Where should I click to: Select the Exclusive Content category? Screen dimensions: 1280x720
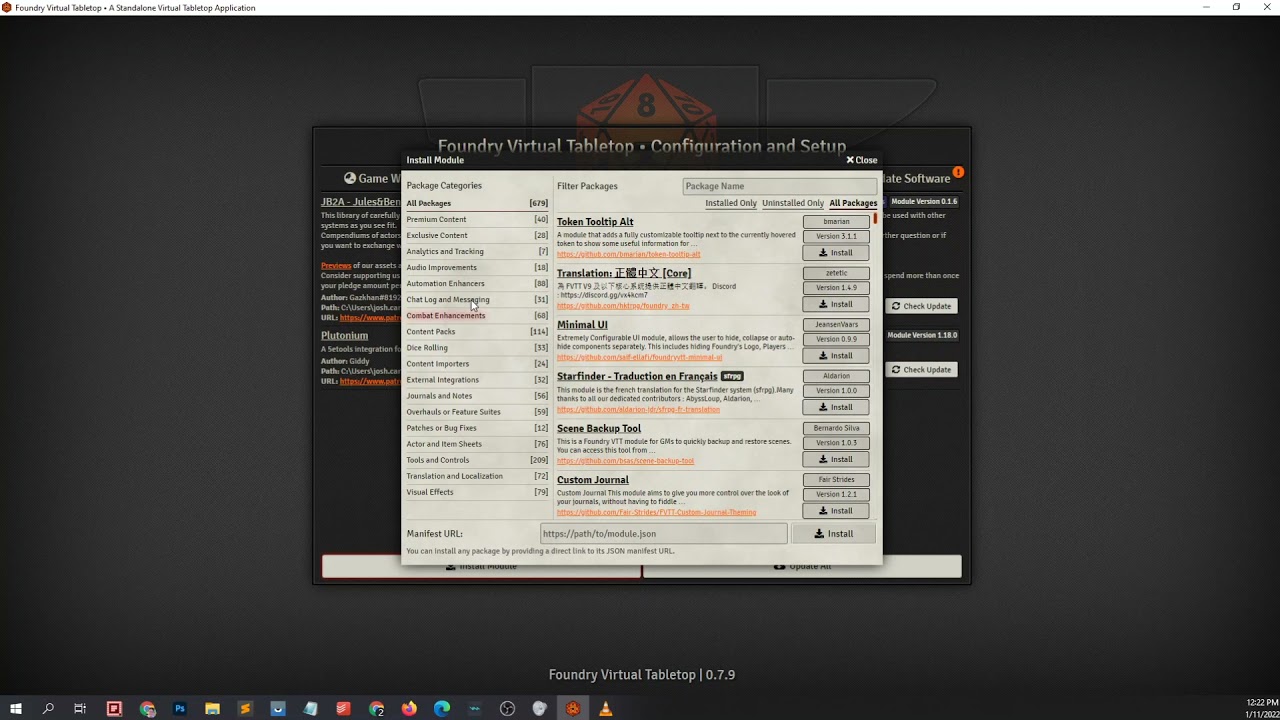477,235
